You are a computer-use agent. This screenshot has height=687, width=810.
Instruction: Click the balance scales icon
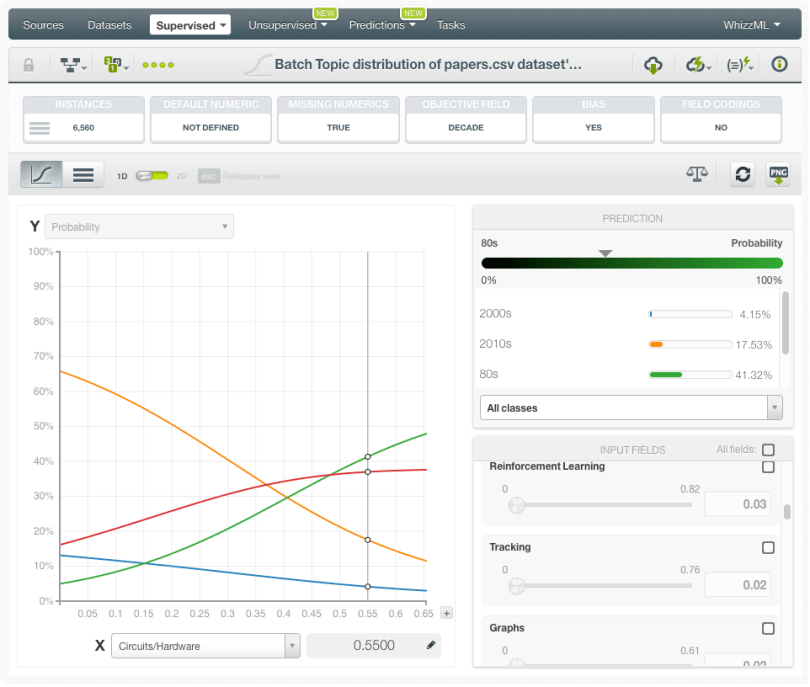pos(696,174)
